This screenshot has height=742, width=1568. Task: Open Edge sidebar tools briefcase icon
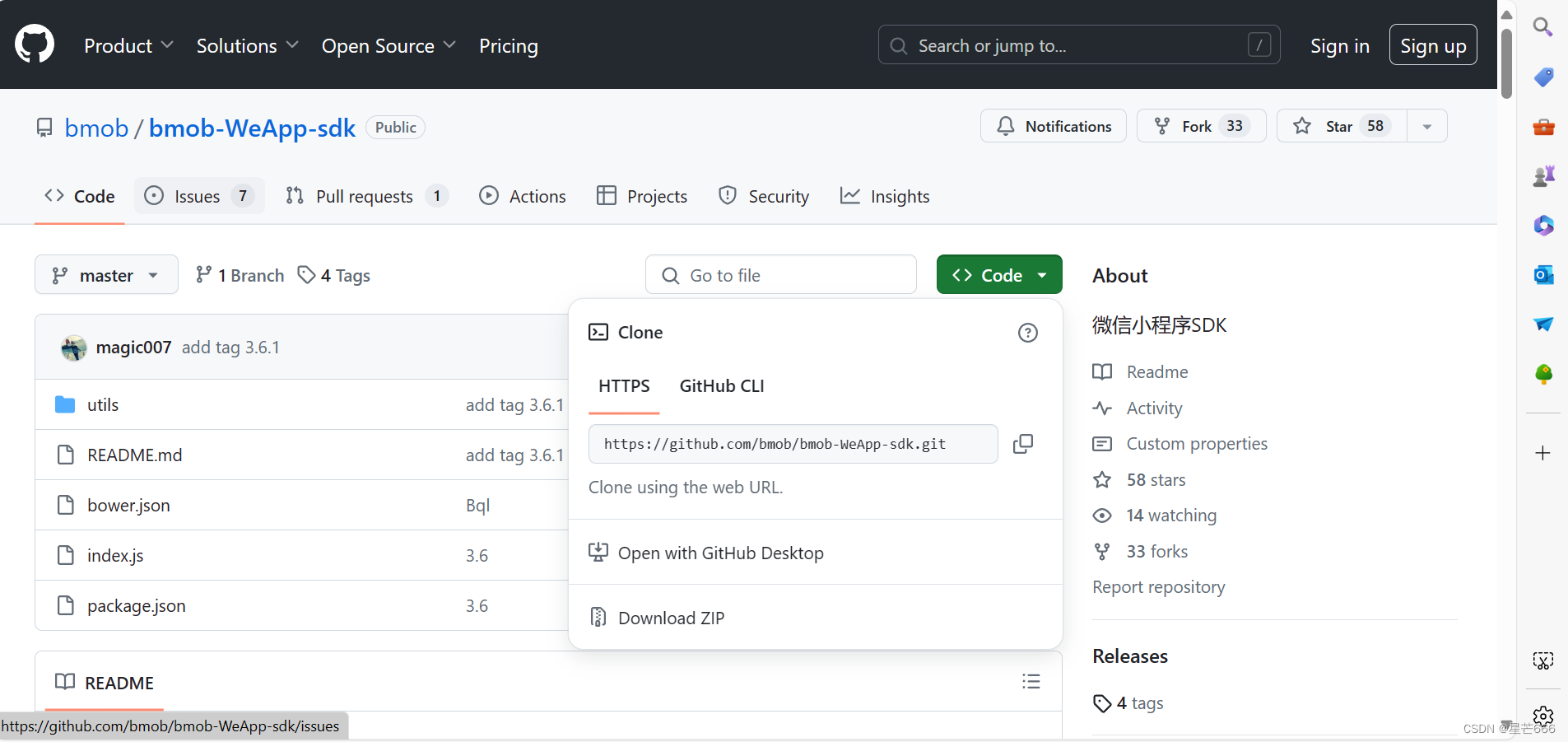point(1543,127)
